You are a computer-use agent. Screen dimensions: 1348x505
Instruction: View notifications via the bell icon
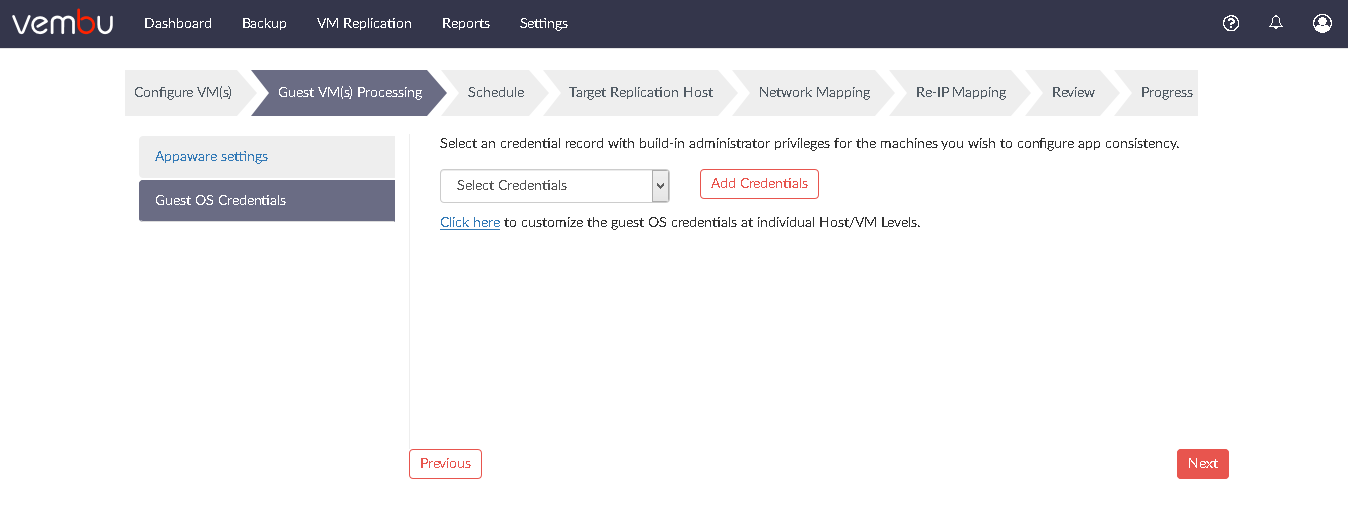point(1276,23)
